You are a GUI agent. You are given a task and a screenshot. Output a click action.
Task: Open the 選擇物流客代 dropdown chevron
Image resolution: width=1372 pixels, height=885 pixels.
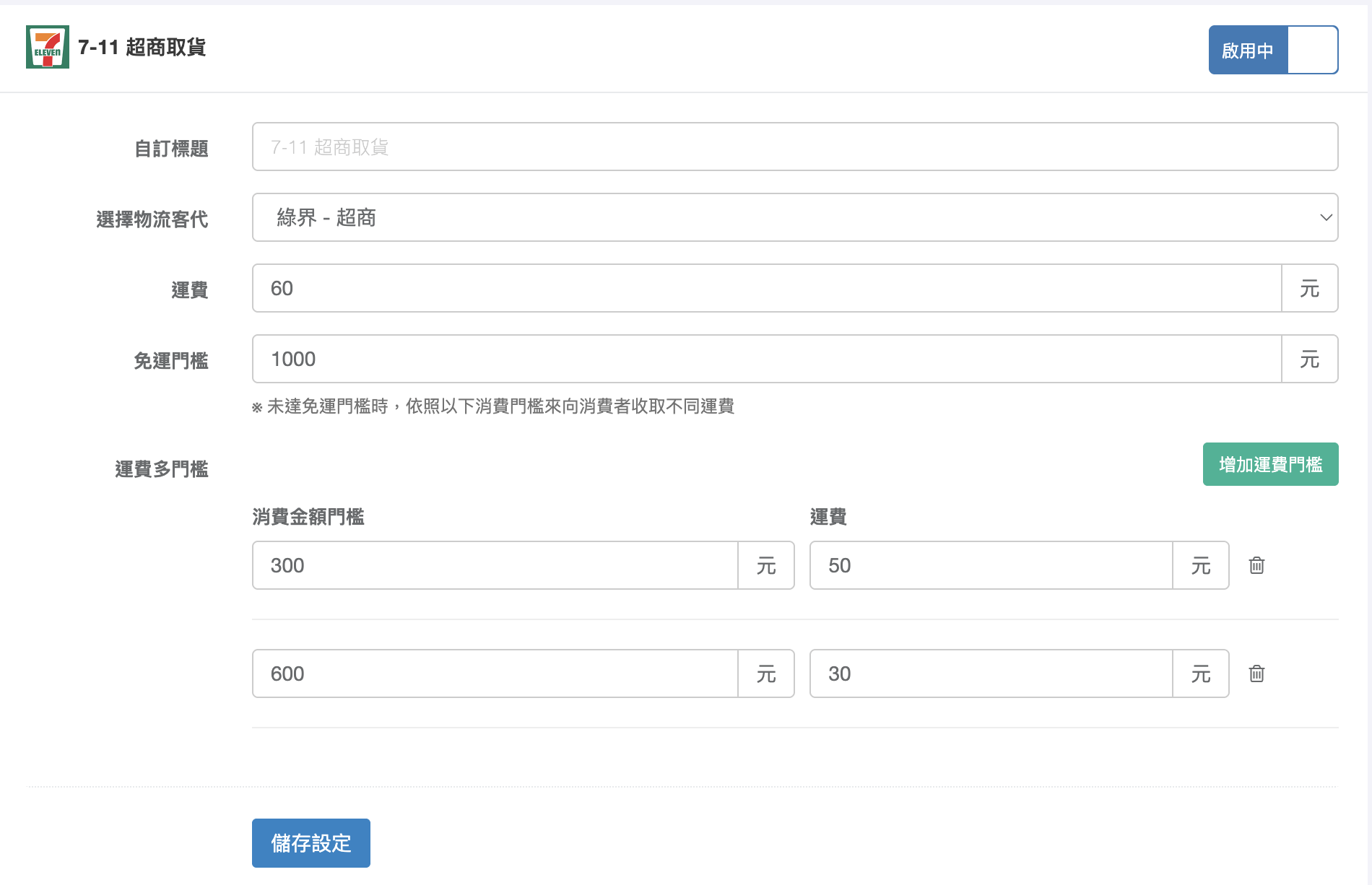pyautogui.click(x=1325, y=217)
